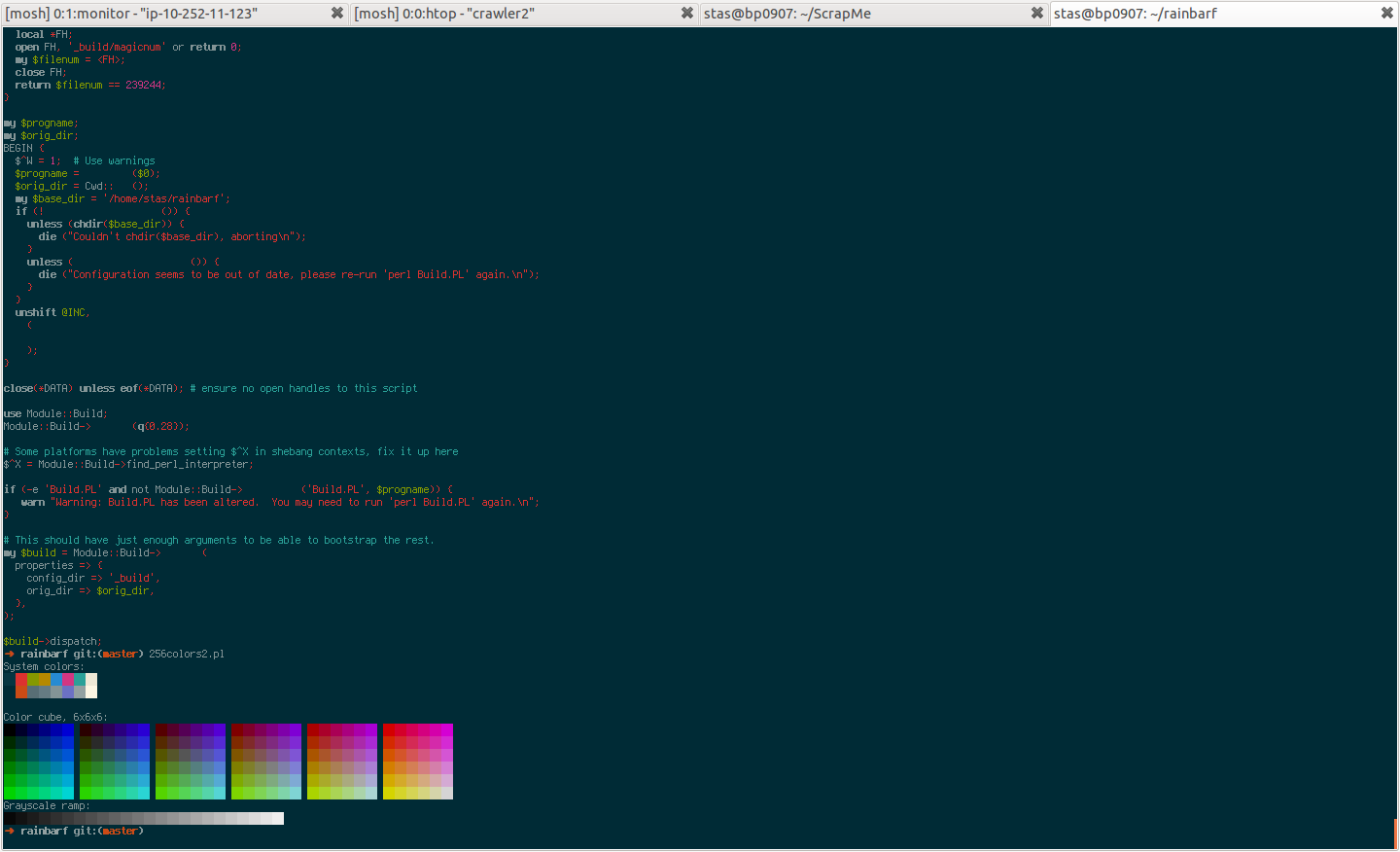The height and width of the screenshot is (852, 1400).
Task: Close the mosh monitor tab
Action: coord(336,14)
